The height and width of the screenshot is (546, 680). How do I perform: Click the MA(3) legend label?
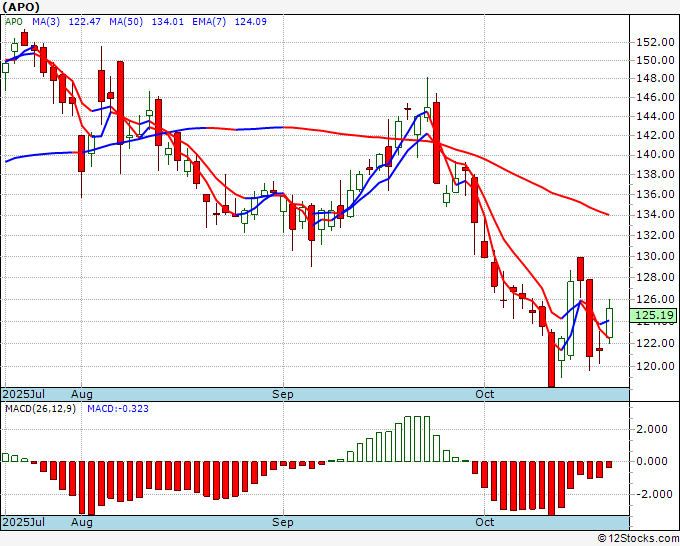[46, 22]
